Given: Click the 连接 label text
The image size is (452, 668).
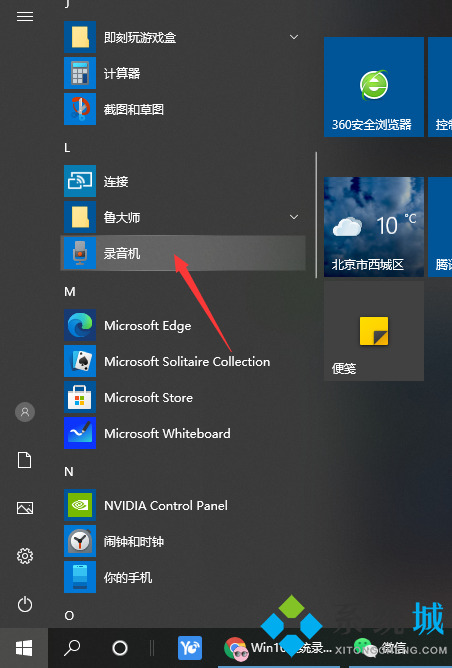Looking at the screenshot, I should 116,181.
